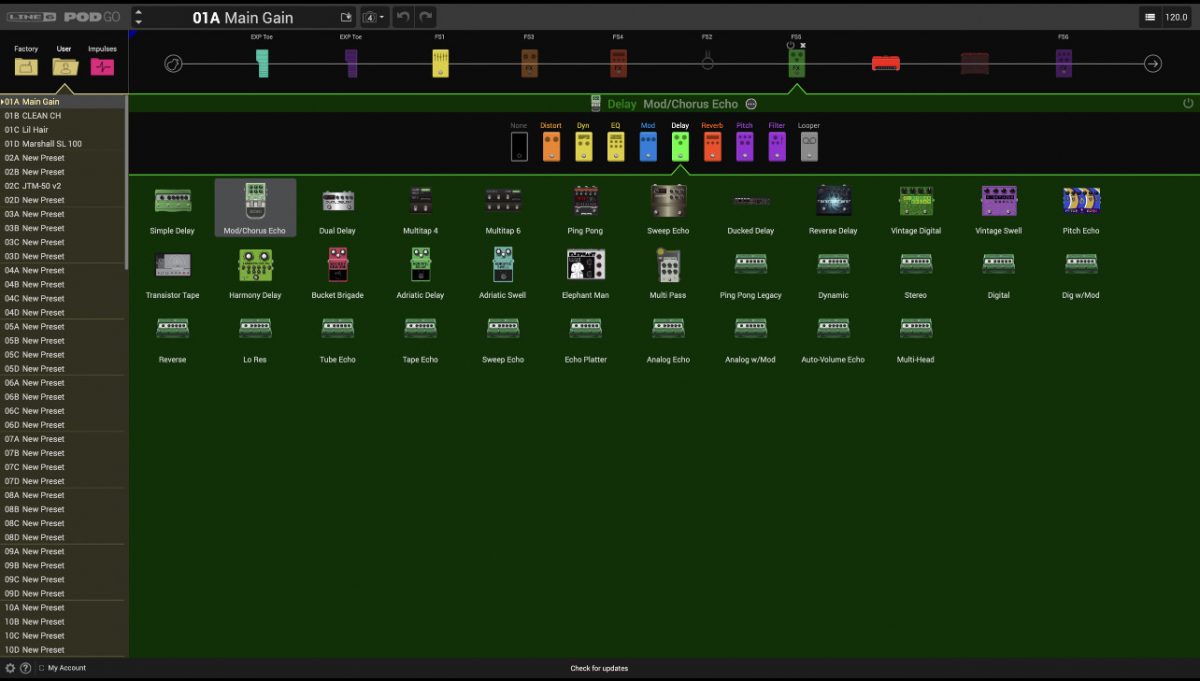Edit the 120.0 tempo field
Image resolution: width=1200 pixels, height=681 pixels.
(1176, 17)
